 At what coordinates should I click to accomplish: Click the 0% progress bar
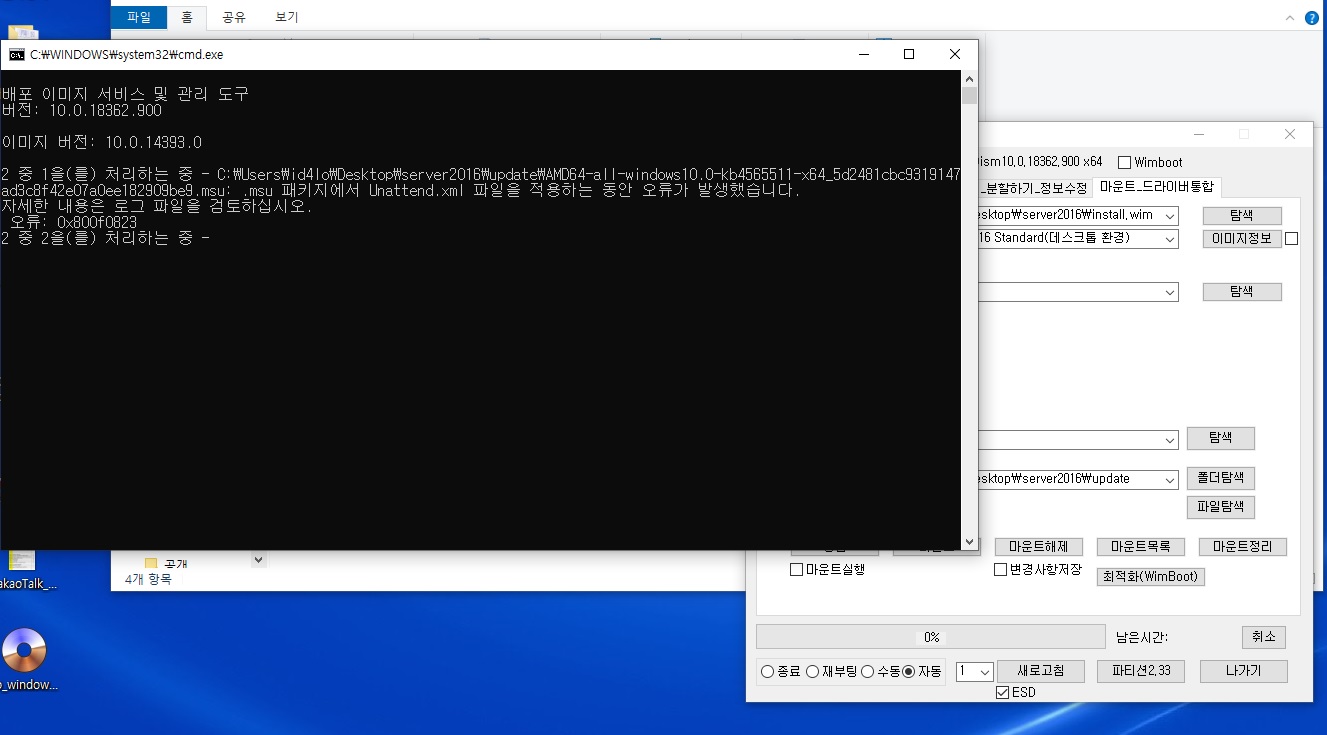click(931, 637)
